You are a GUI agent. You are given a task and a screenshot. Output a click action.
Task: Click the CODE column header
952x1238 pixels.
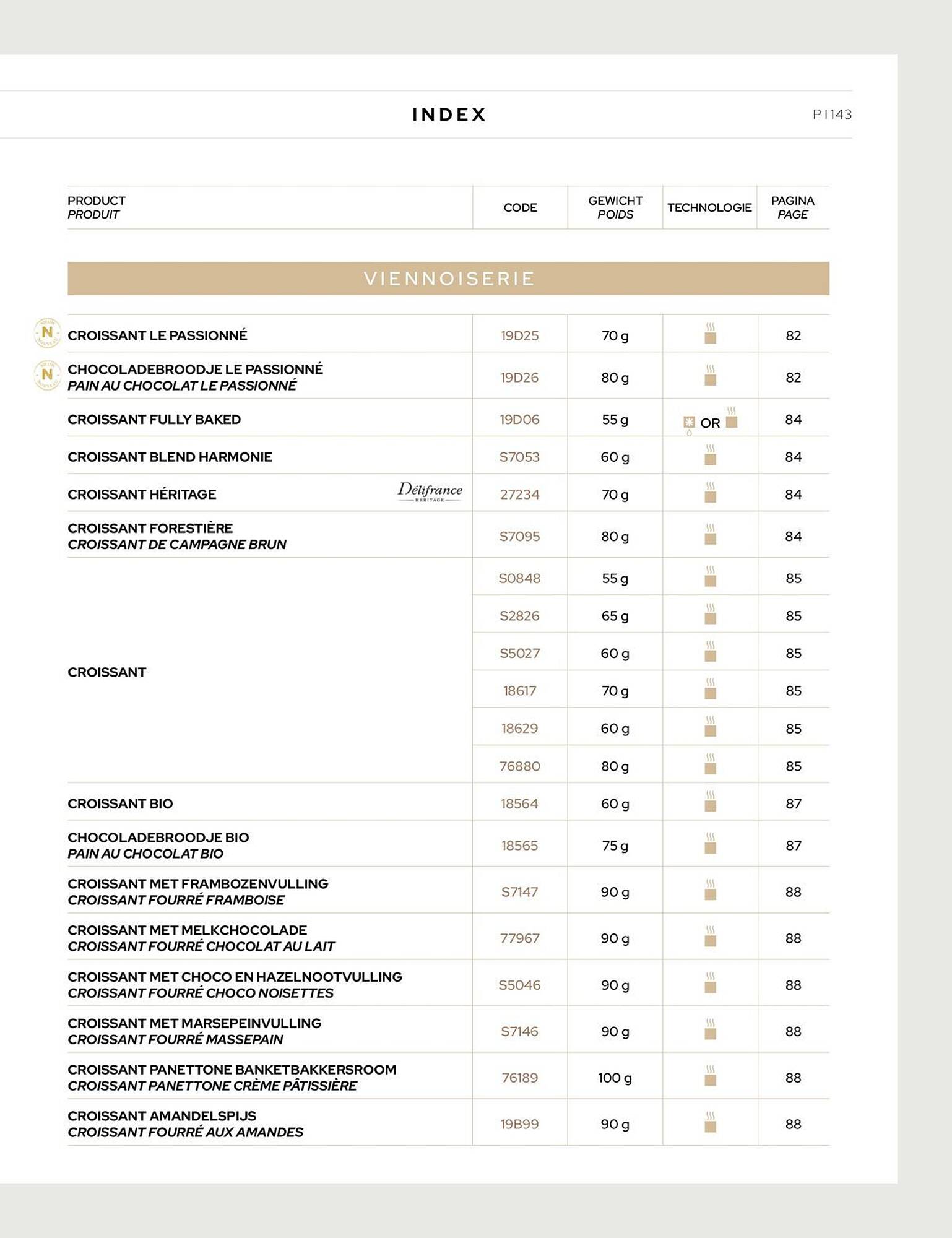(x=520, y=207)
